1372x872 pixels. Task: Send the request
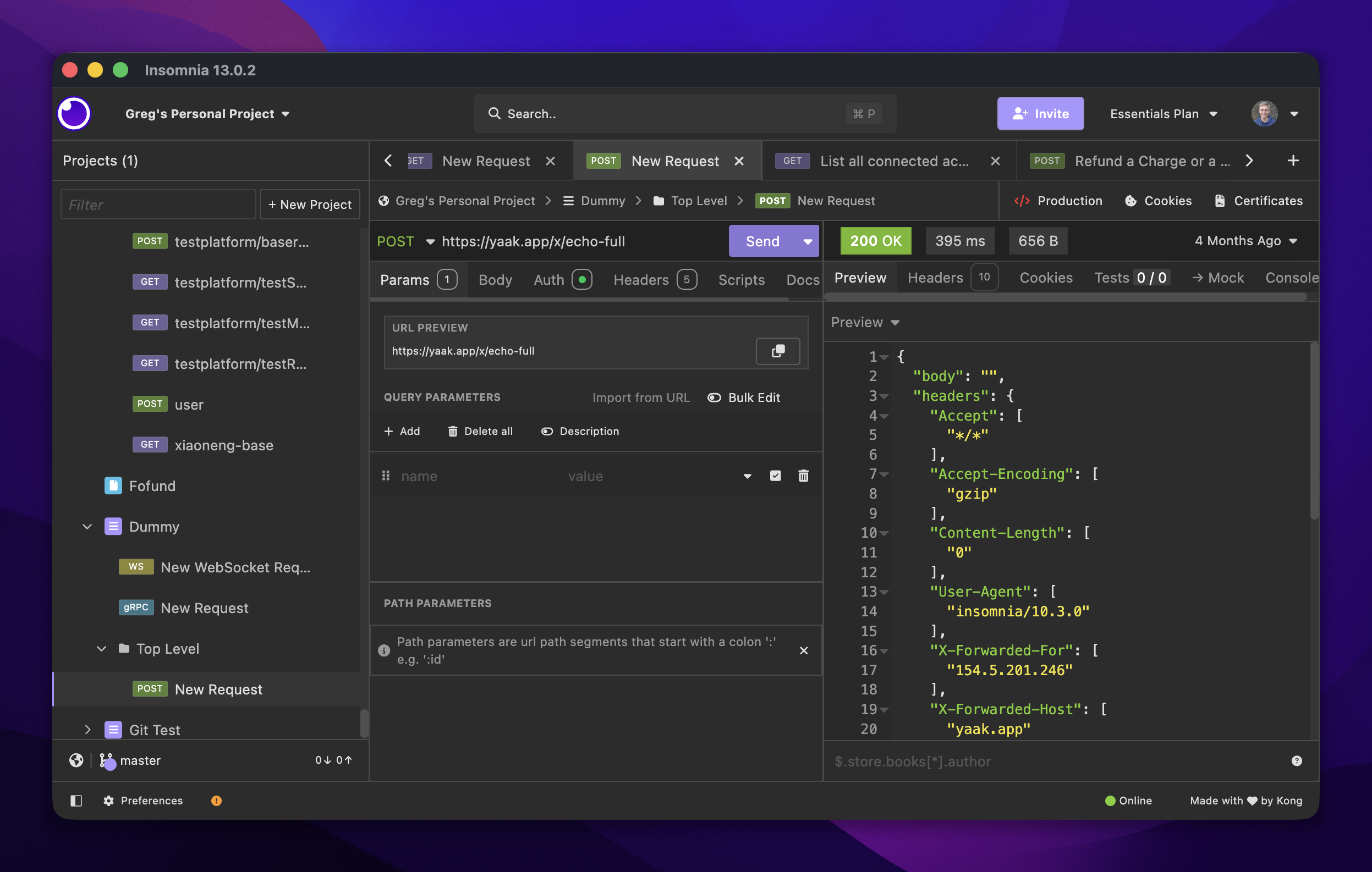tap(762, 241)
